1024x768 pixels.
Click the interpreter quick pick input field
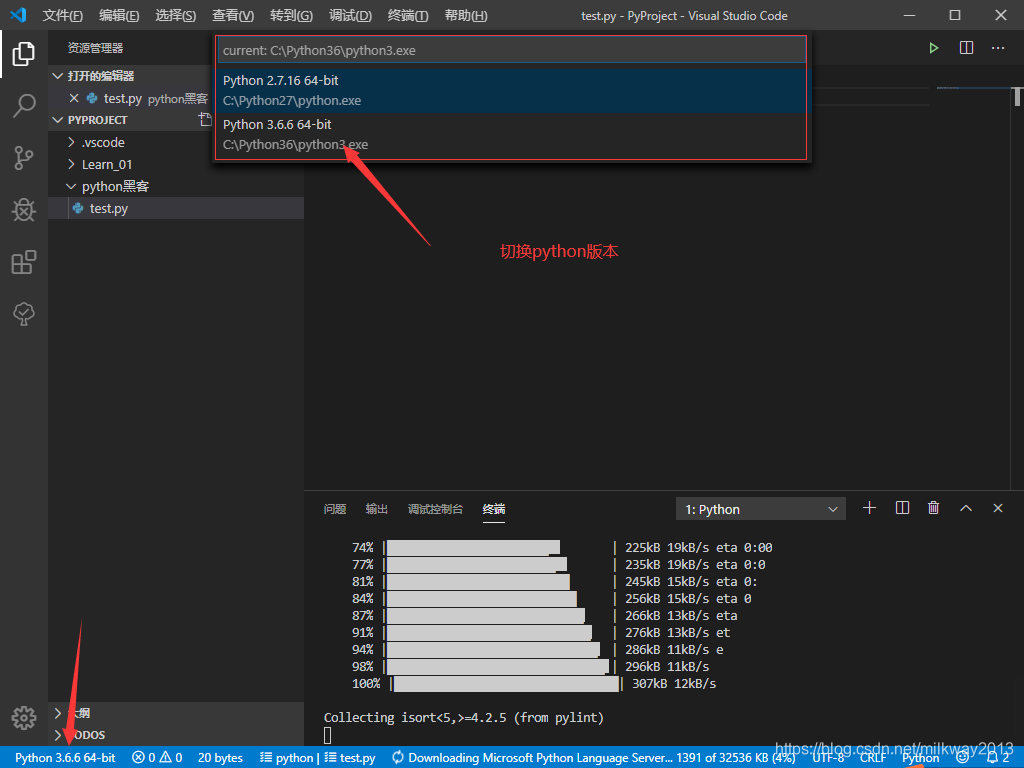tap(512, 48)
